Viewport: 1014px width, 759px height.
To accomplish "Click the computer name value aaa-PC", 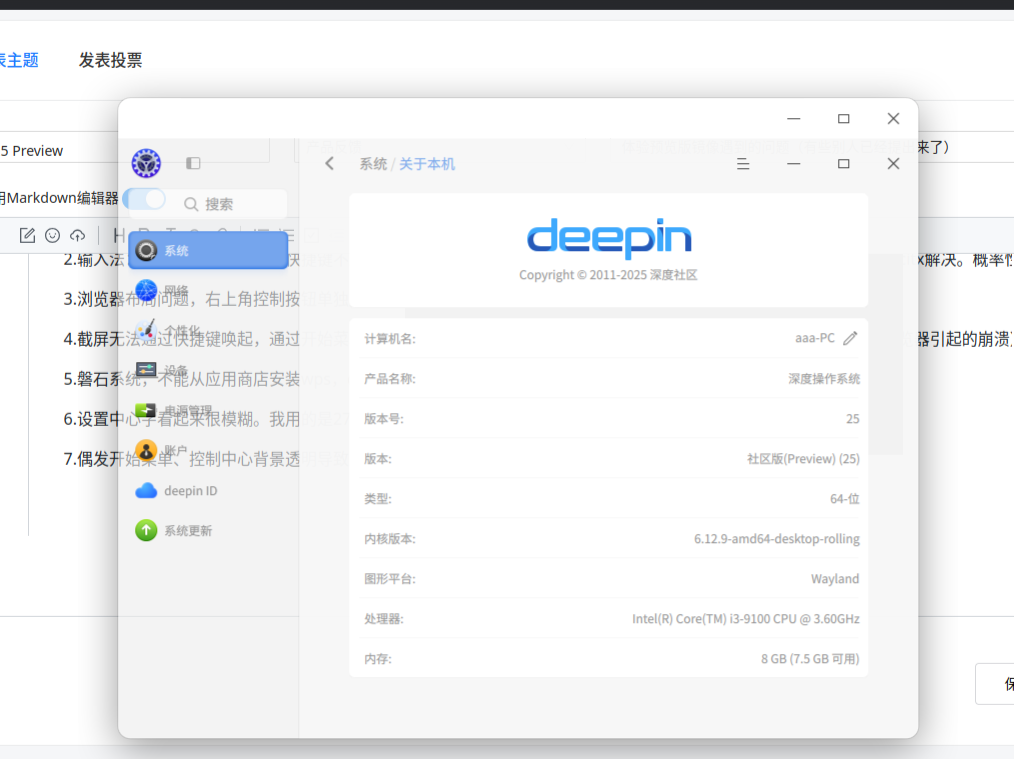I will [x=815, y=338].
